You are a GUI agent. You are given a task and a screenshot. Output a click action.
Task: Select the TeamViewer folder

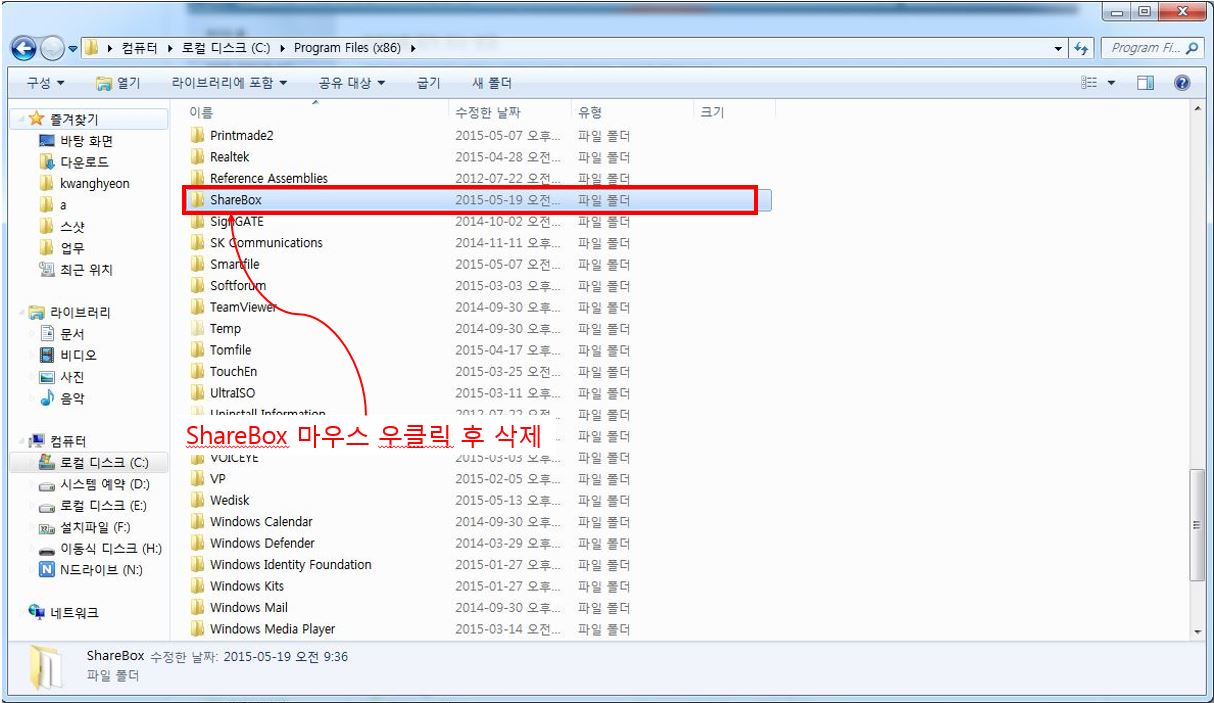(243, 307)
